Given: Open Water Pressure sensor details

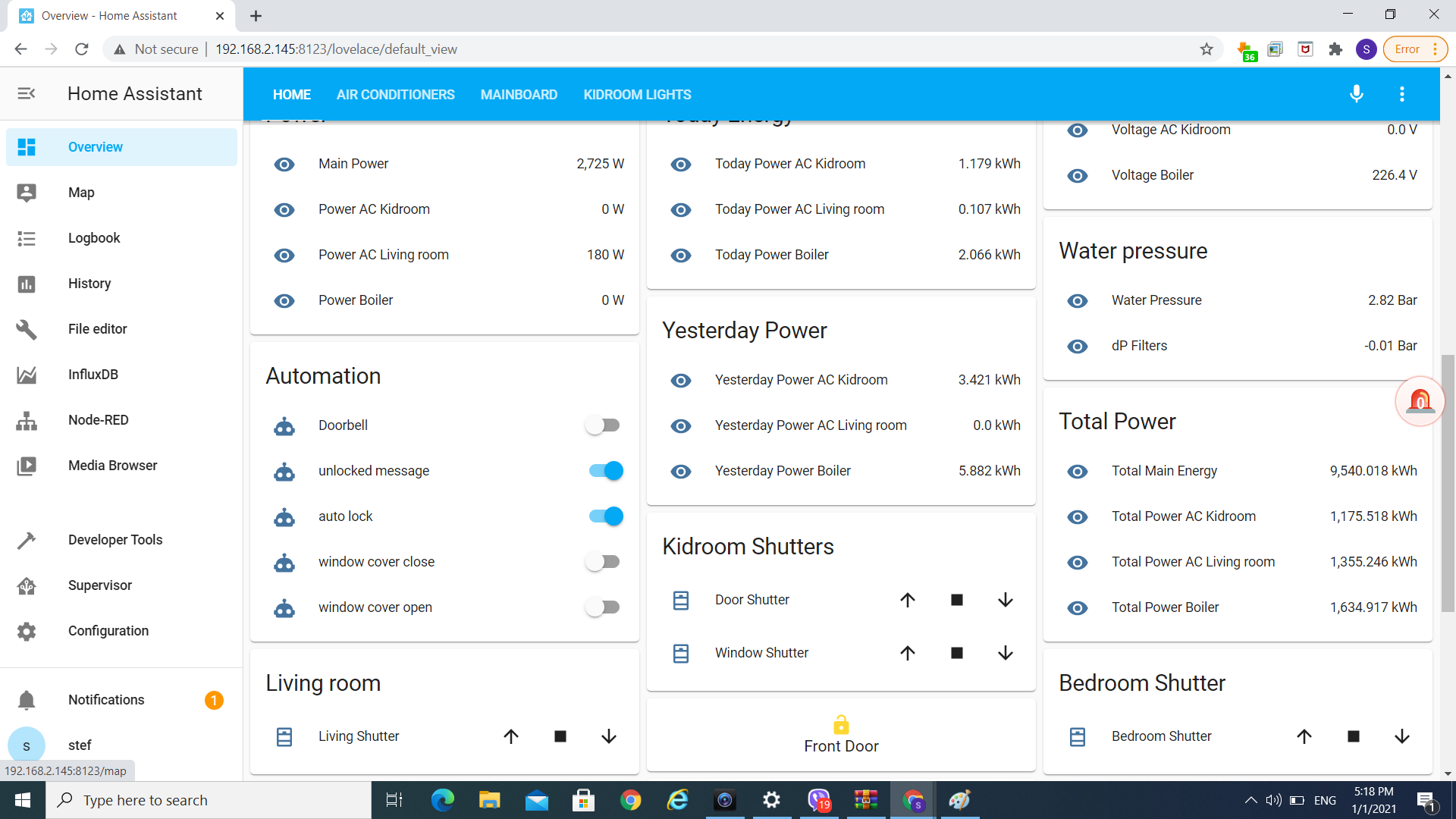Looking at the screenshot, I should [x=1238, y=300].
